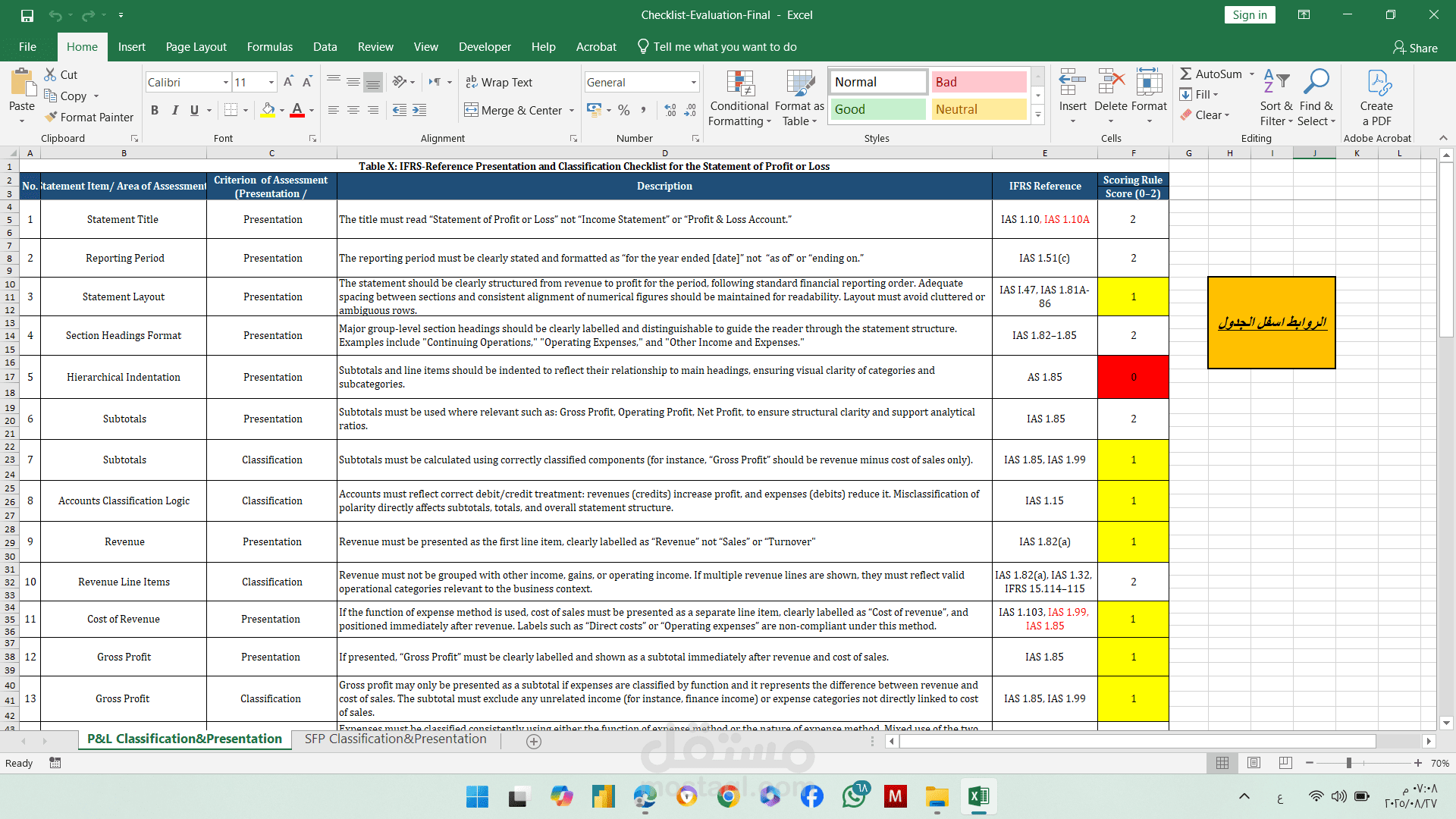The image size is (1456, 819).
Task: Toggle Align Left
Action: 334,110
